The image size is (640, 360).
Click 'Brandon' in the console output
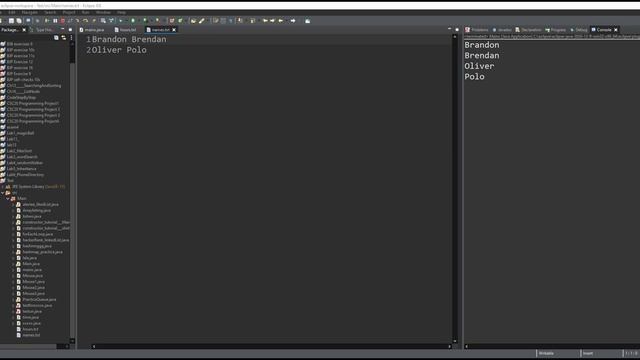pyautogui.click(x=482, y=45)
